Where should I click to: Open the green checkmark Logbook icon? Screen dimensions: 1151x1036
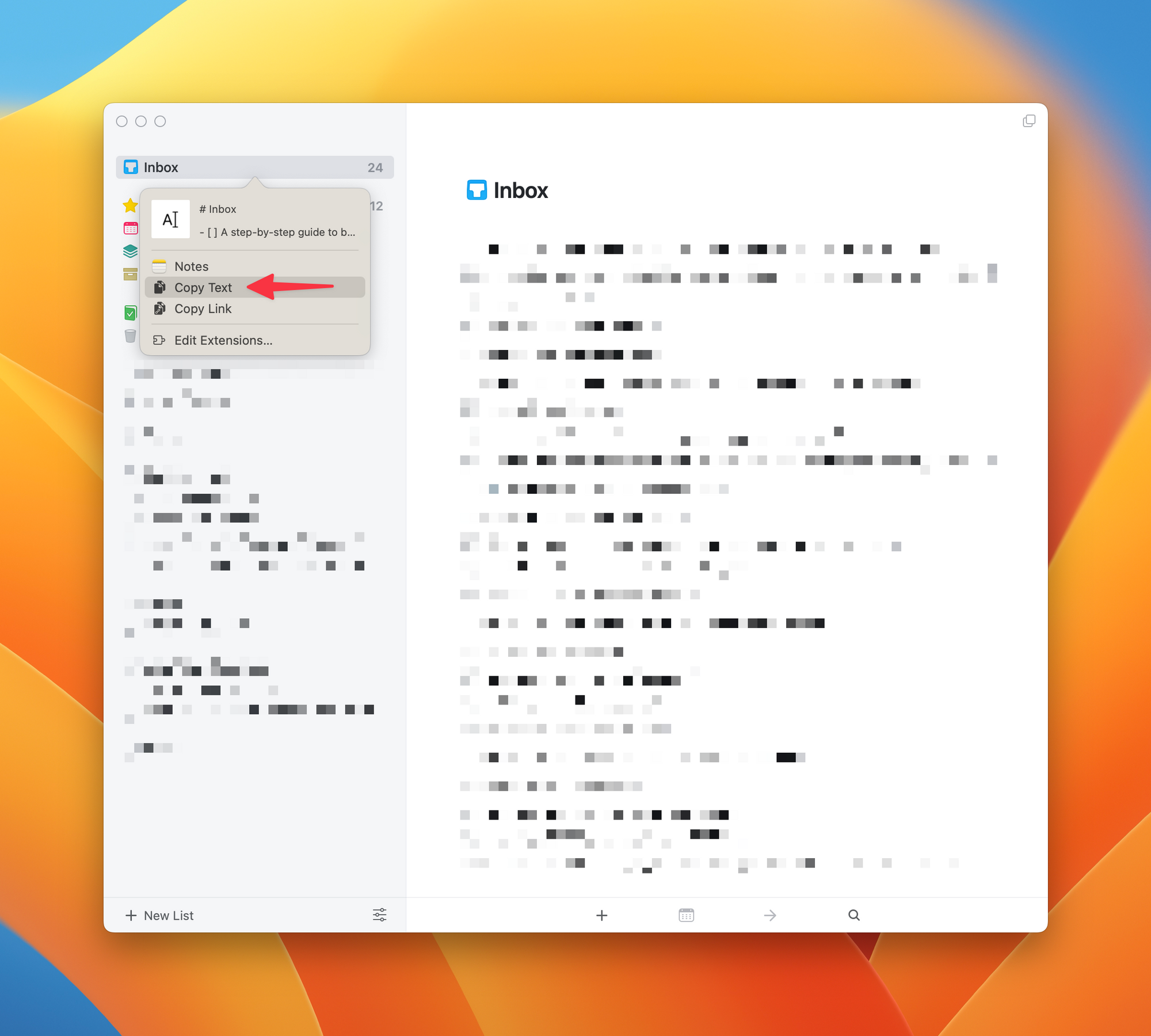131,313
